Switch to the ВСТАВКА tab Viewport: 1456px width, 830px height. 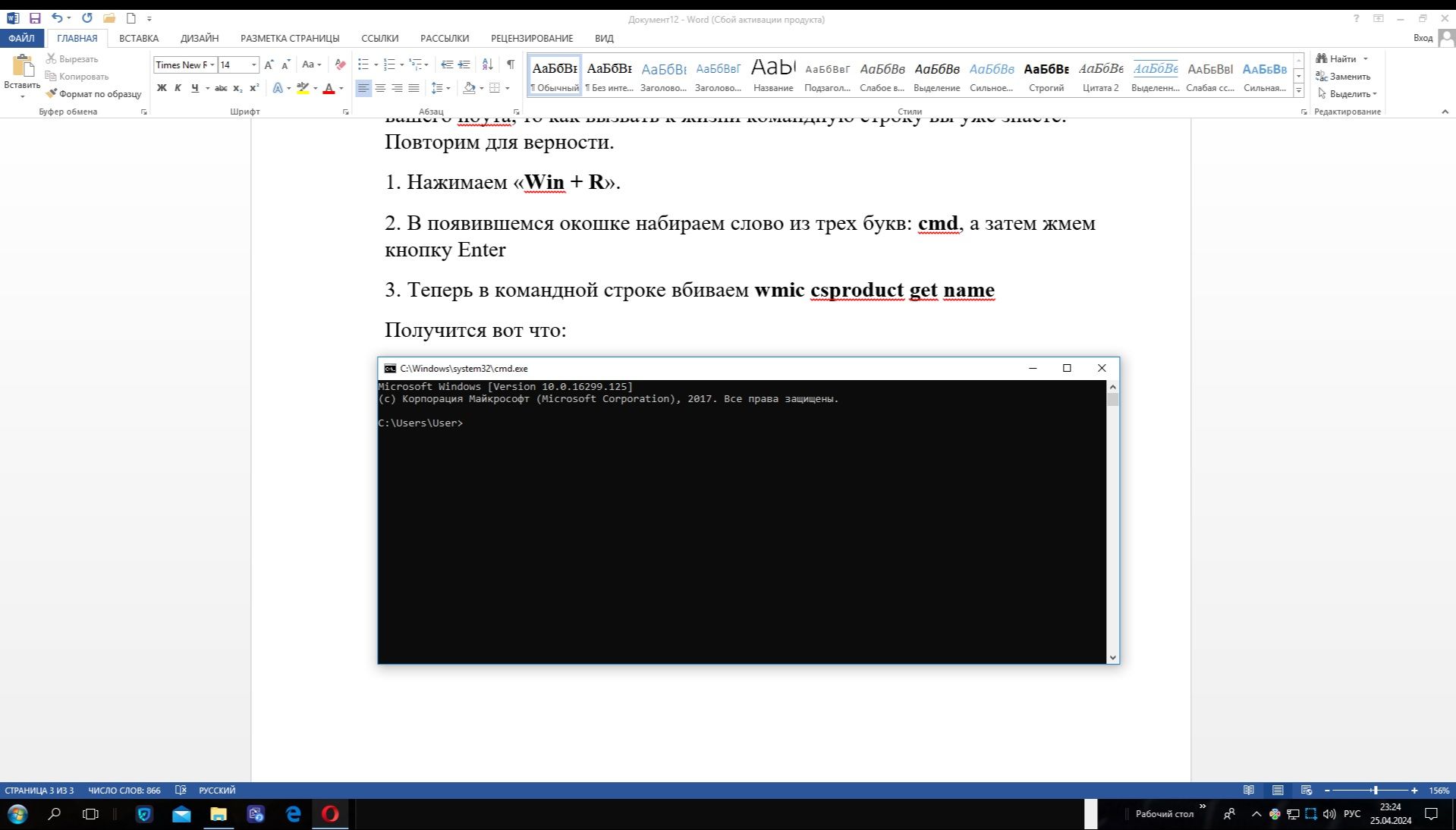(139, 38)
